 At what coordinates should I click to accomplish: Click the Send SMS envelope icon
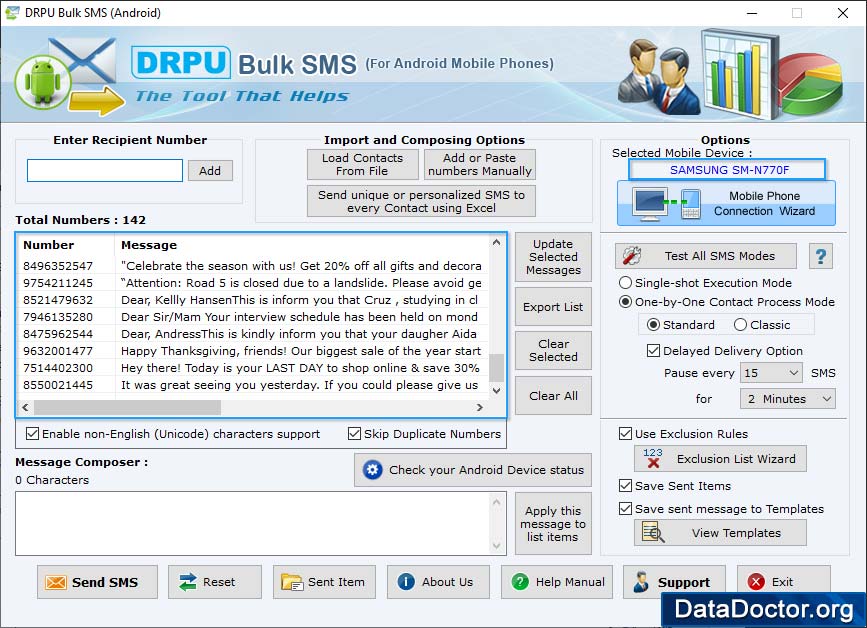[56, 582]
